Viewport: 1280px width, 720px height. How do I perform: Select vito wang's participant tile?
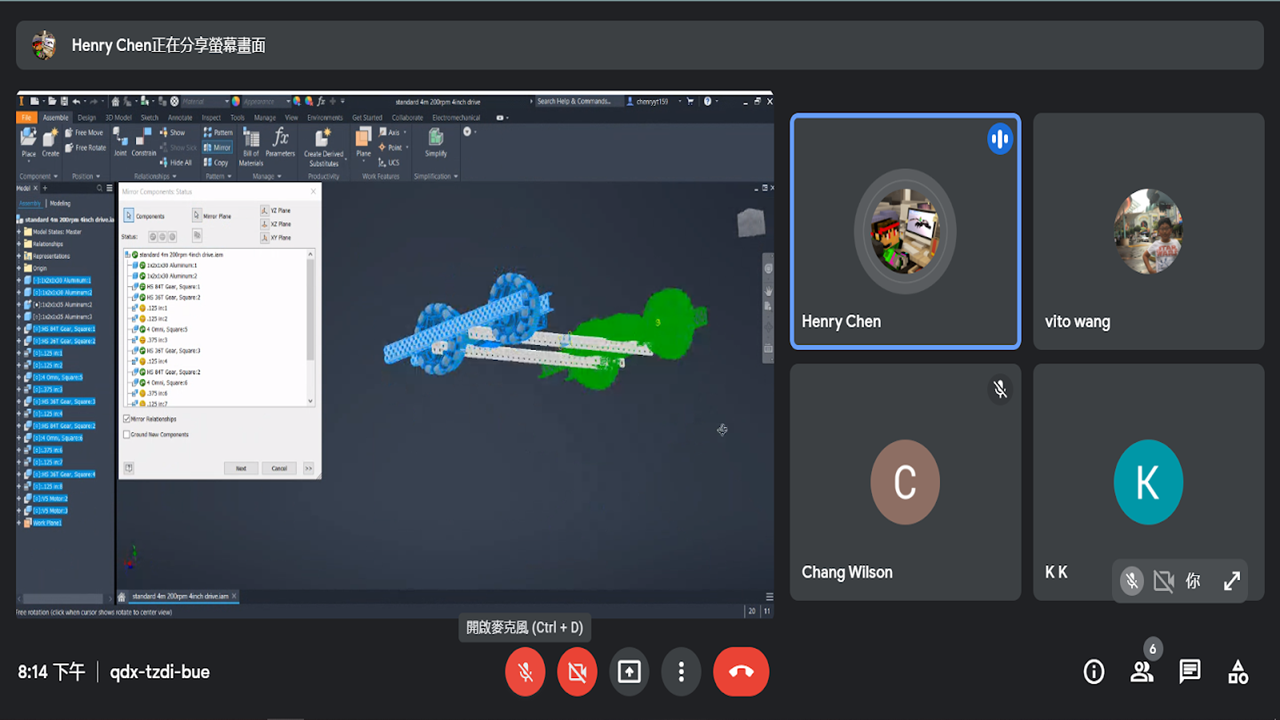1148,232
